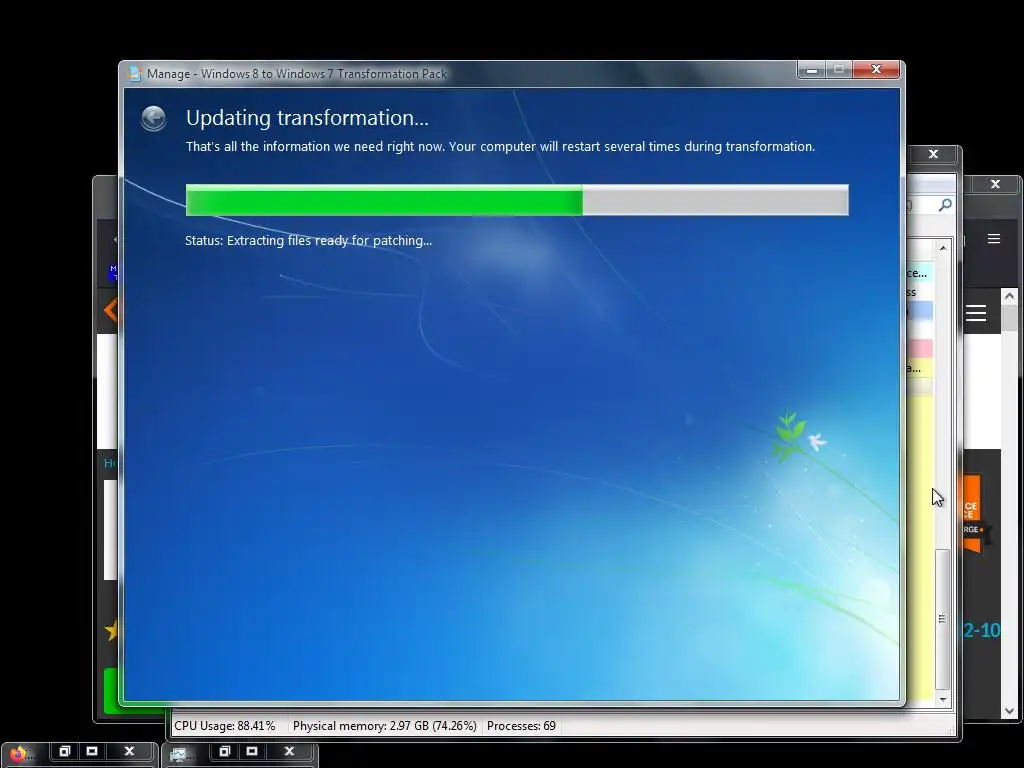Open the web page's large hamburger navigation menu
This screenshot has width=1024, height=768.
(x=976, y=313)
